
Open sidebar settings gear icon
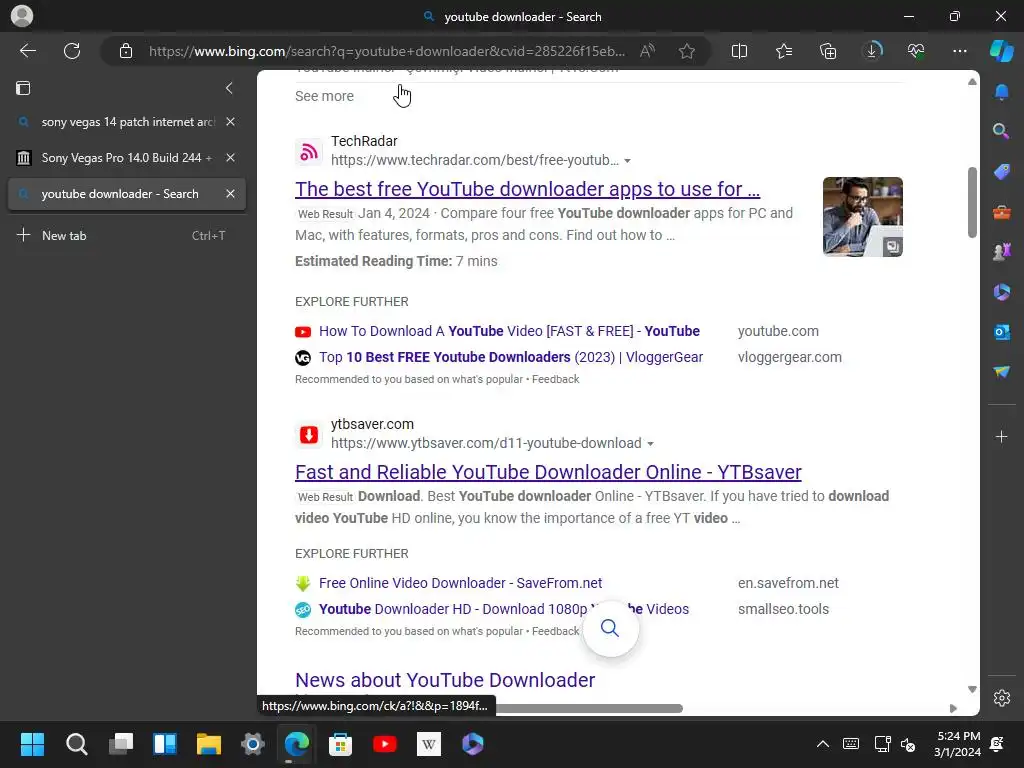(1002, 698)
